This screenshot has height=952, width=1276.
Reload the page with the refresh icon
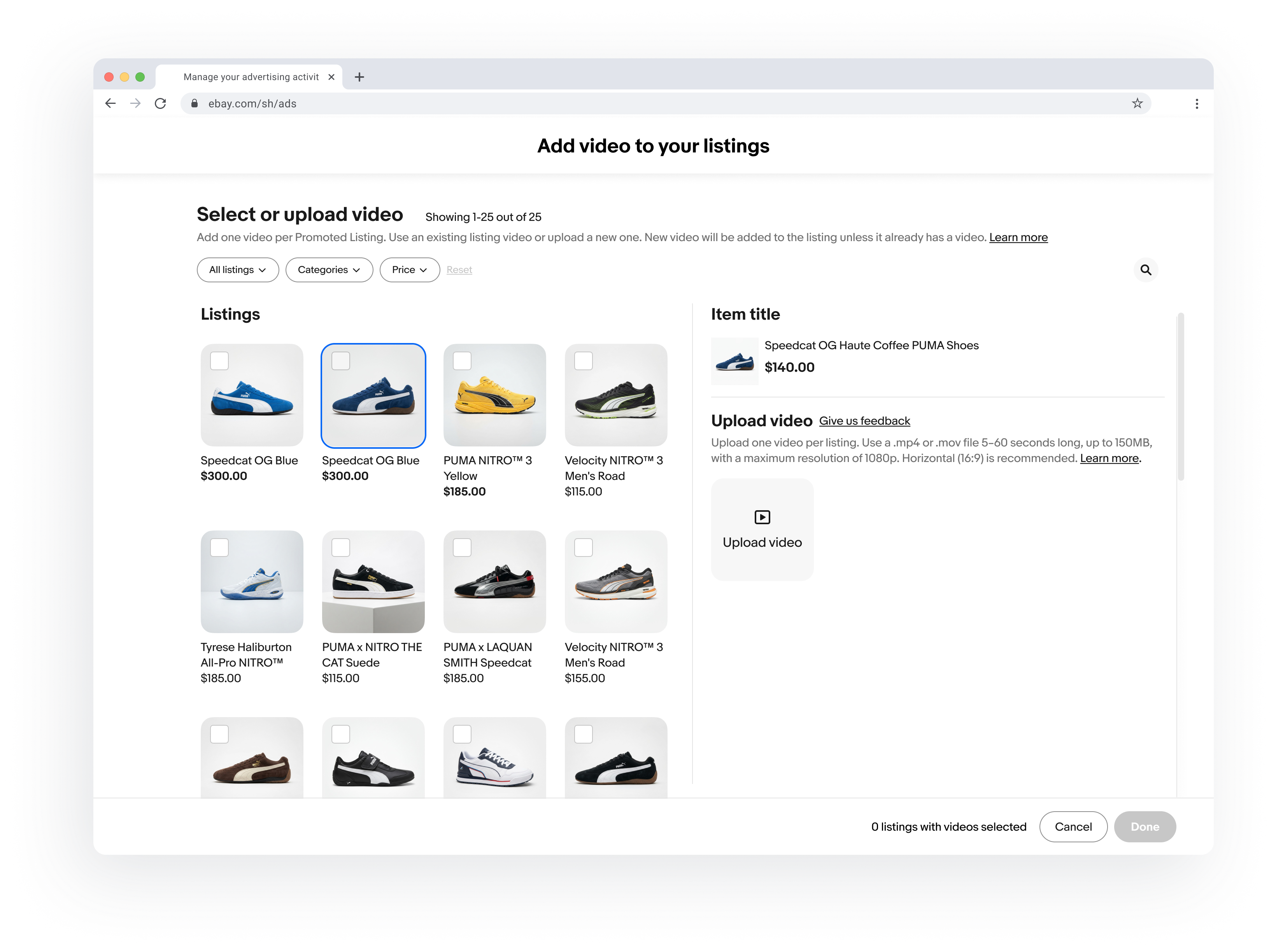160,103
